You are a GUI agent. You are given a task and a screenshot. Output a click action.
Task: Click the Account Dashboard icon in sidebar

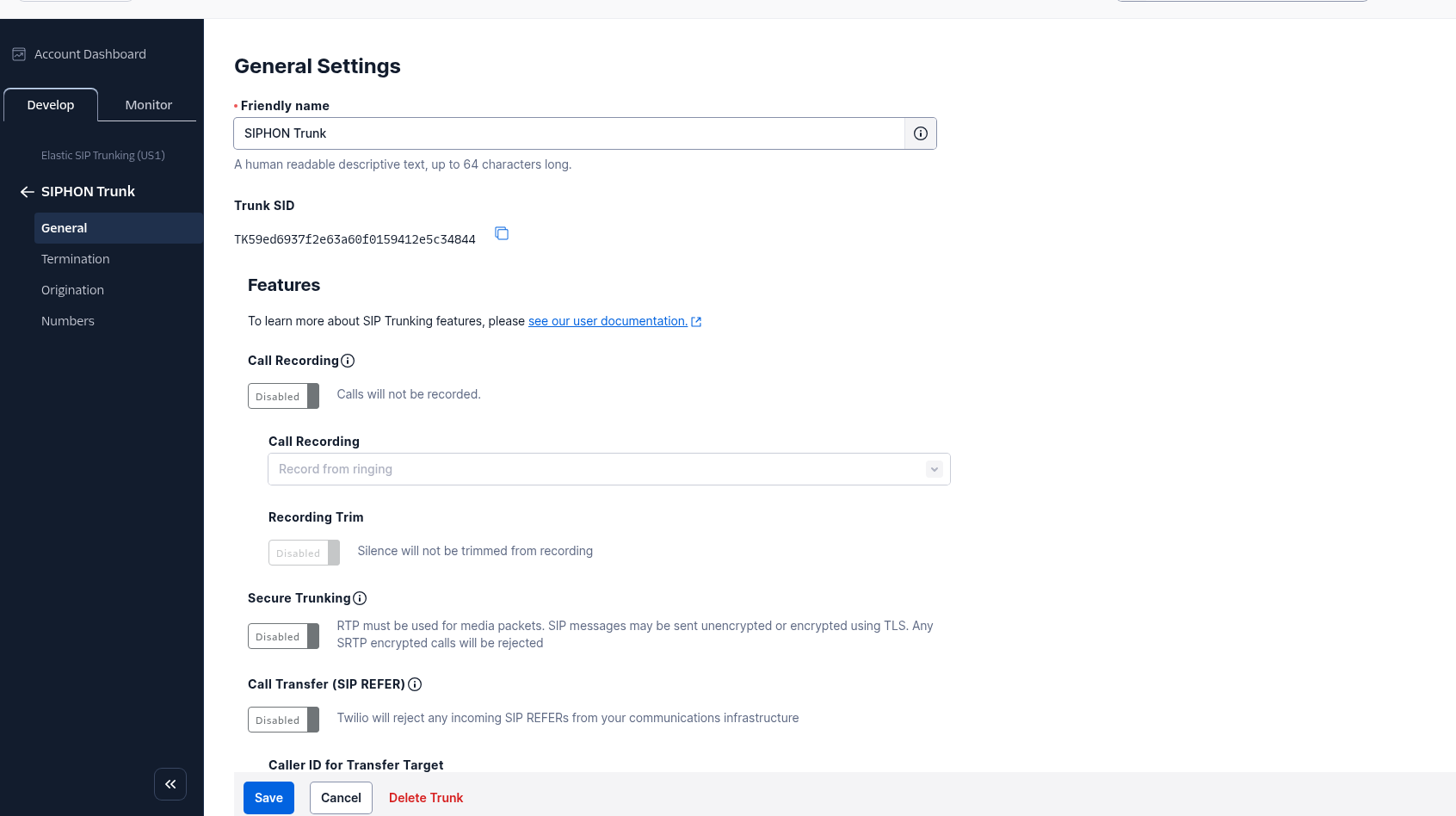click(x=19, y=54)
